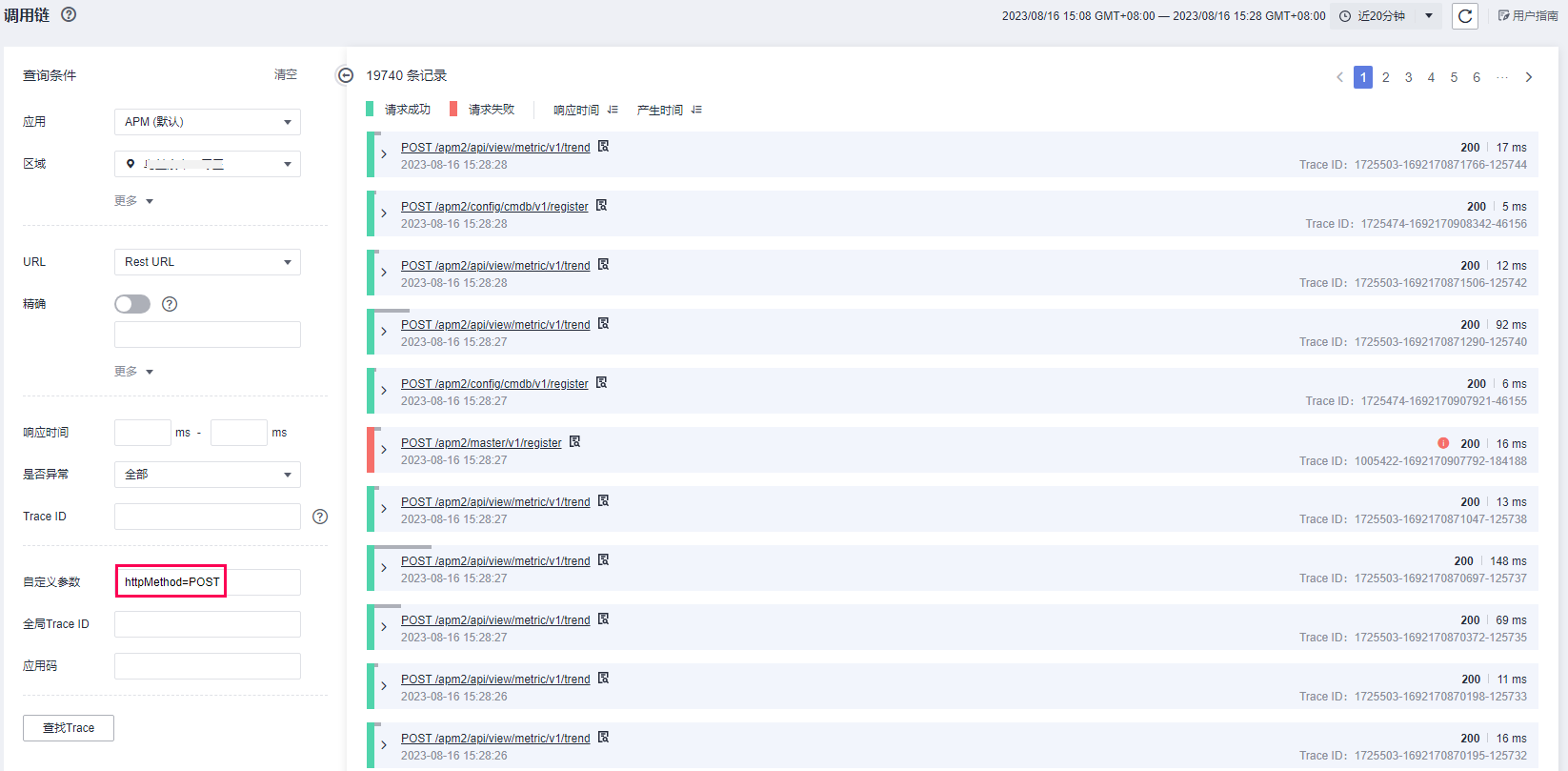Open detail icon for the master/v1/register request
The image size is (1568, 771).
pyautogui.click(x=574, y=442)
